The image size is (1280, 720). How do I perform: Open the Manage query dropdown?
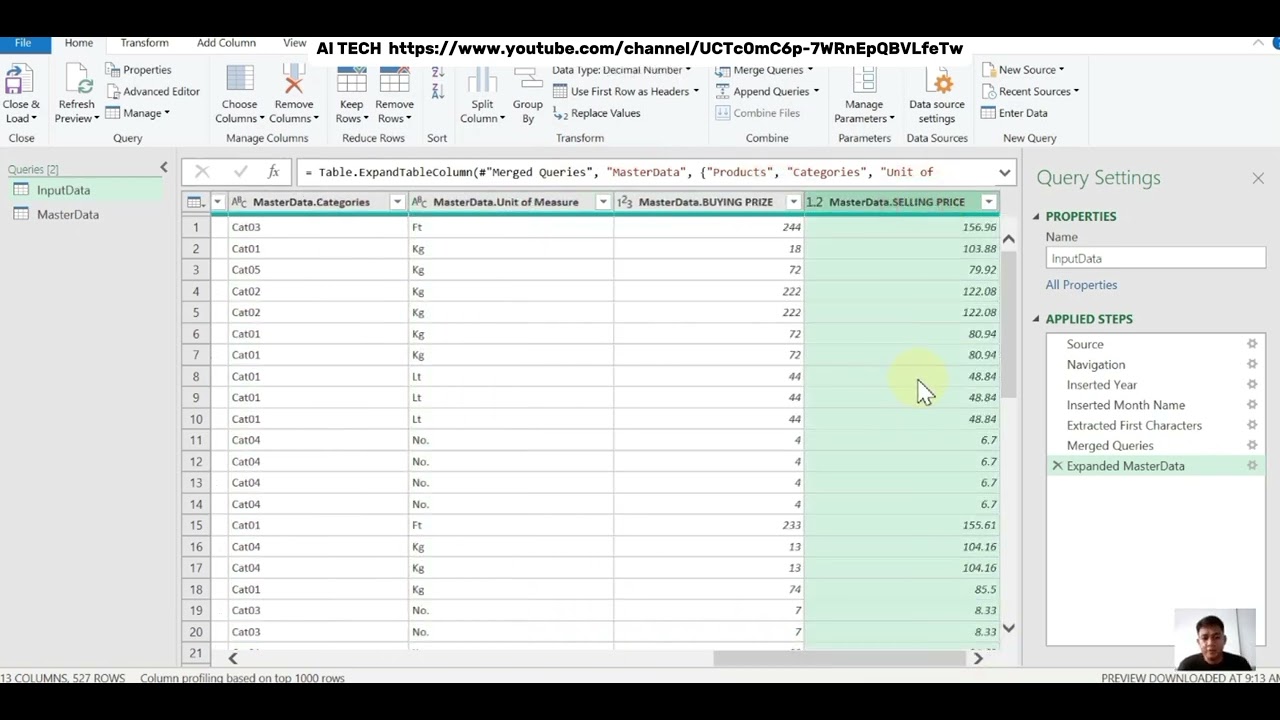[138, 113]
